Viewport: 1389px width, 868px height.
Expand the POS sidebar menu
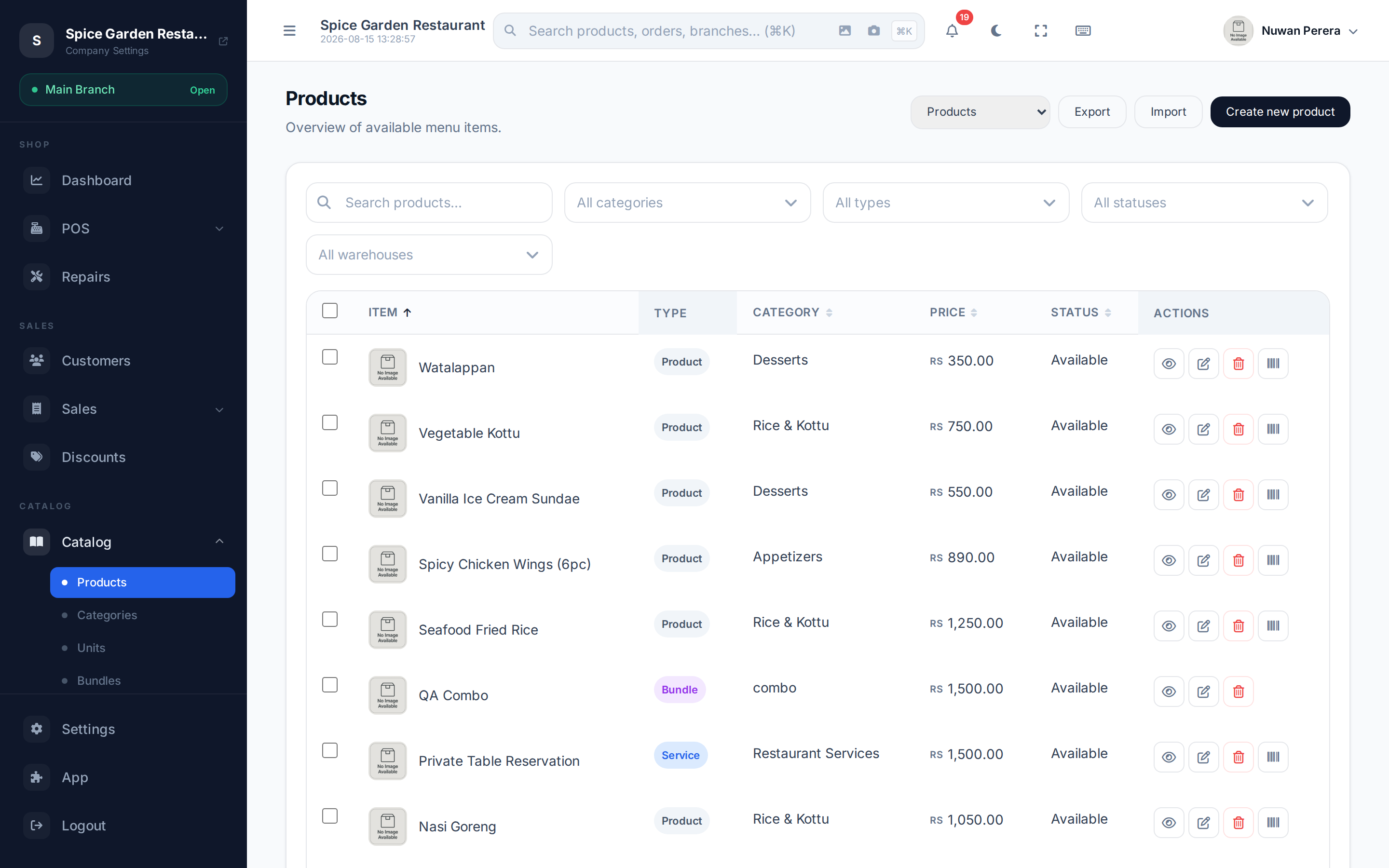pyautogui.click(x=123, y=229)
